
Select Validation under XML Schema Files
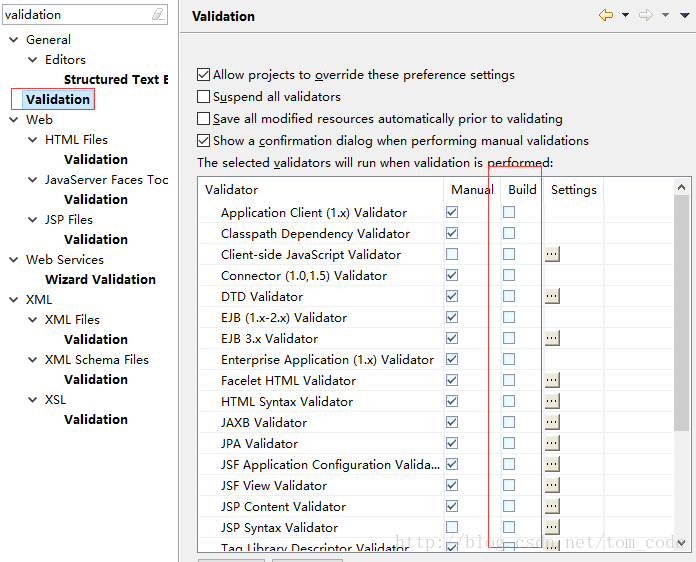[x=96, y=380]
